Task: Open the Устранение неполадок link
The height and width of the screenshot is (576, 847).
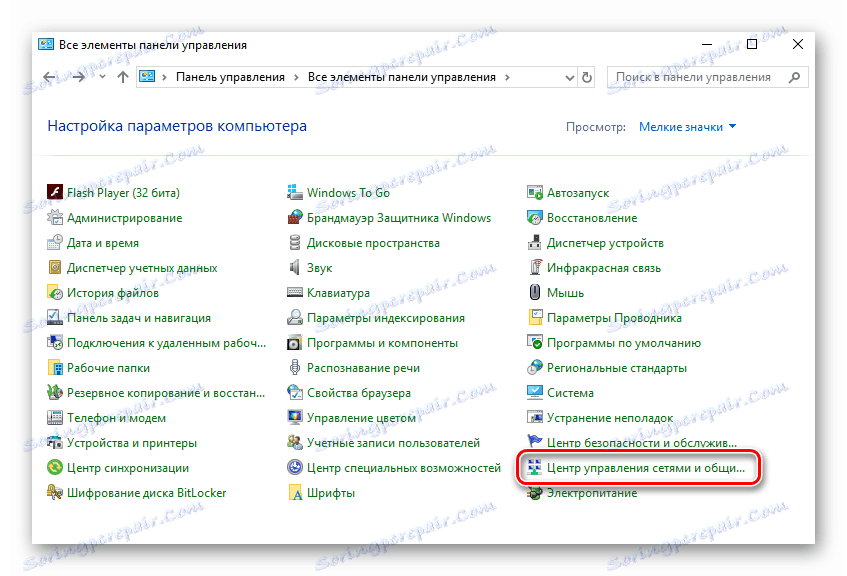Action: [x=608, y=418]
